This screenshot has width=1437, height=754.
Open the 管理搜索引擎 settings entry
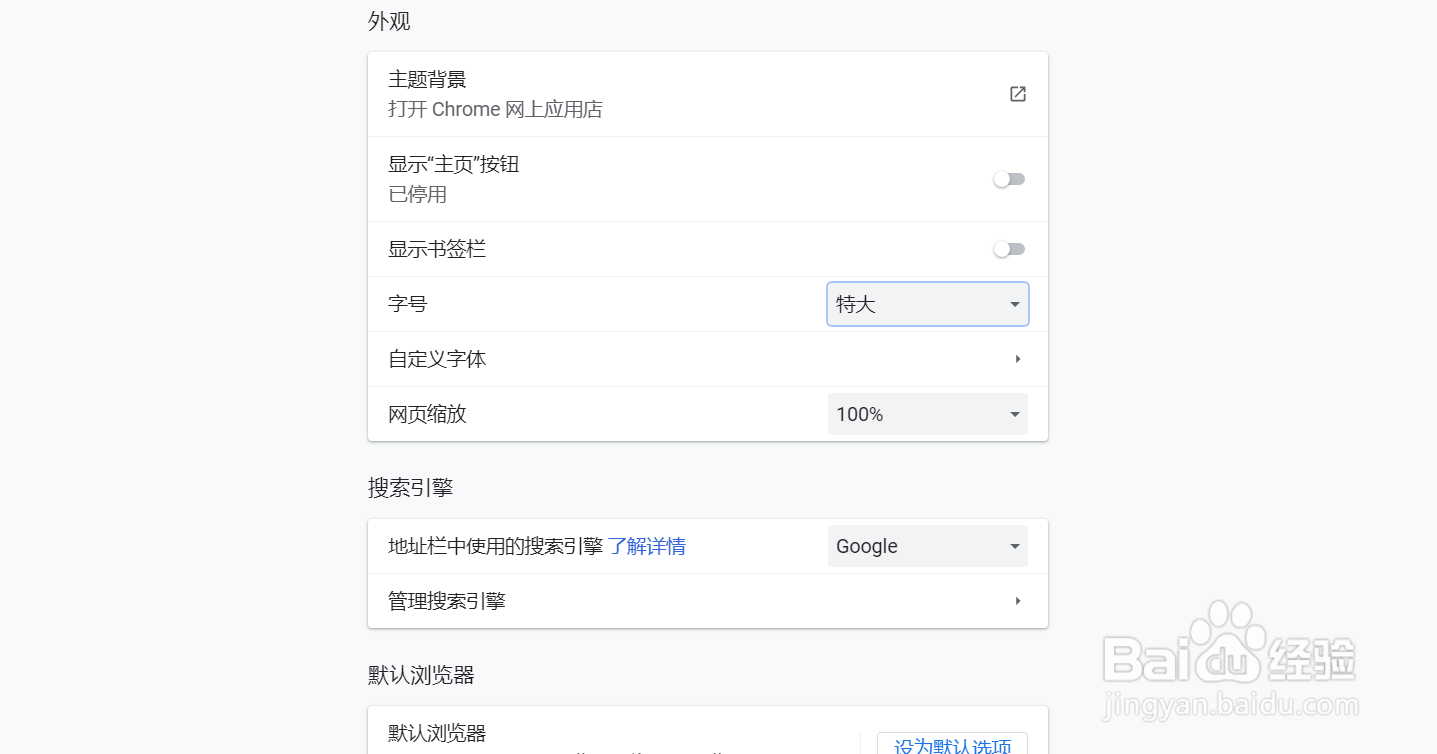click(x=708, y=601)
